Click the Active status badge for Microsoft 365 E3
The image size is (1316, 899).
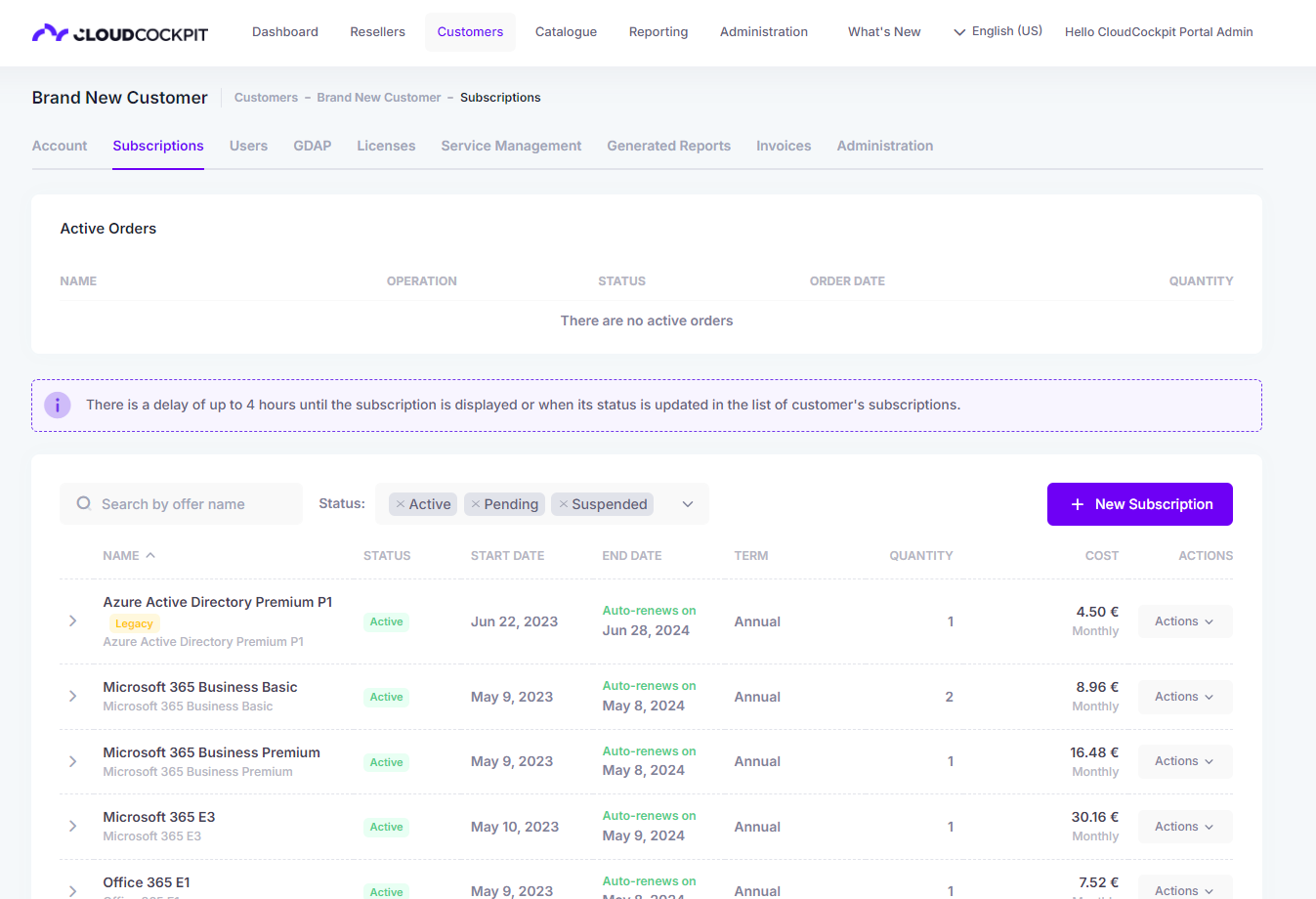click(387, 827)
